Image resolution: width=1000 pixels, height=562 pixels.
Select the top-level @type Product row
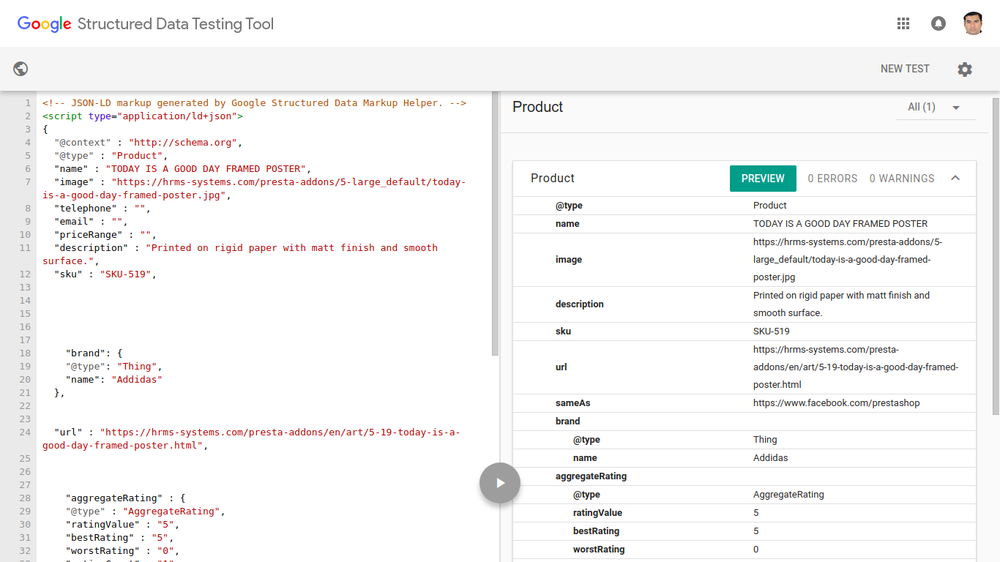[x=744, y=205]
